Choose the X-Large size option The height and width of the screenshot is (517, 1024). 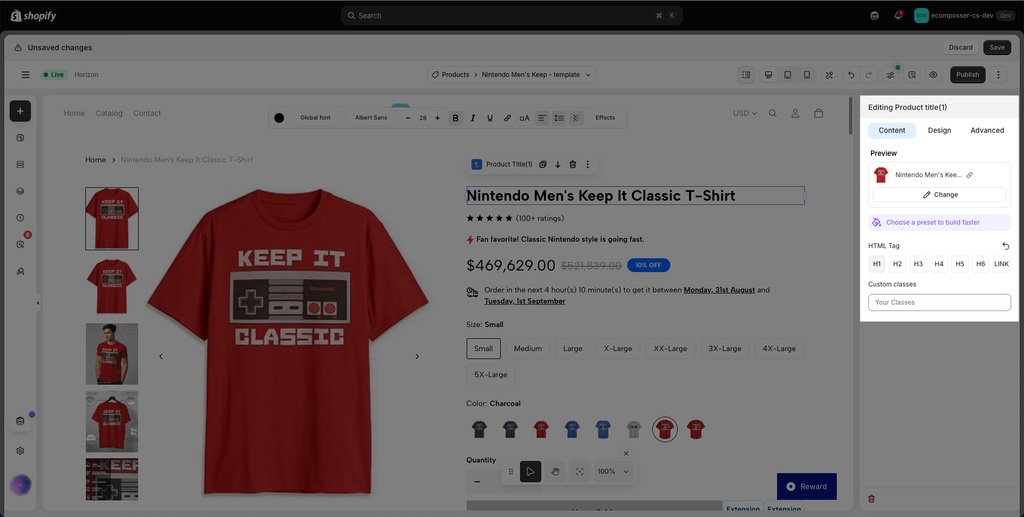coord(618,349)
